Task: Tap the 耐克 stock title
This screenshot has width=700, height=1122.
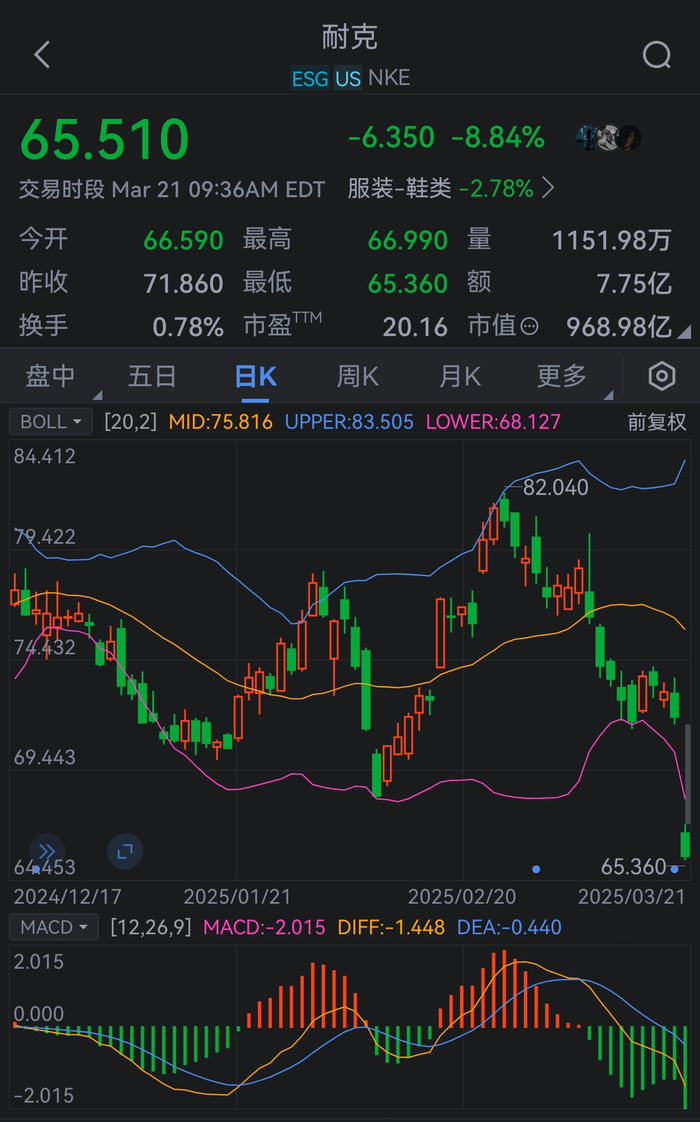Action: [349, 37]
